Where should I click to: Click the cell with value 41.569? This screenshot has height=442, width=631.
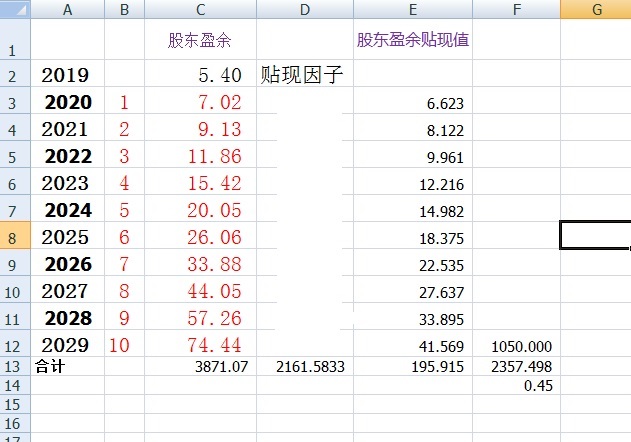413,343
